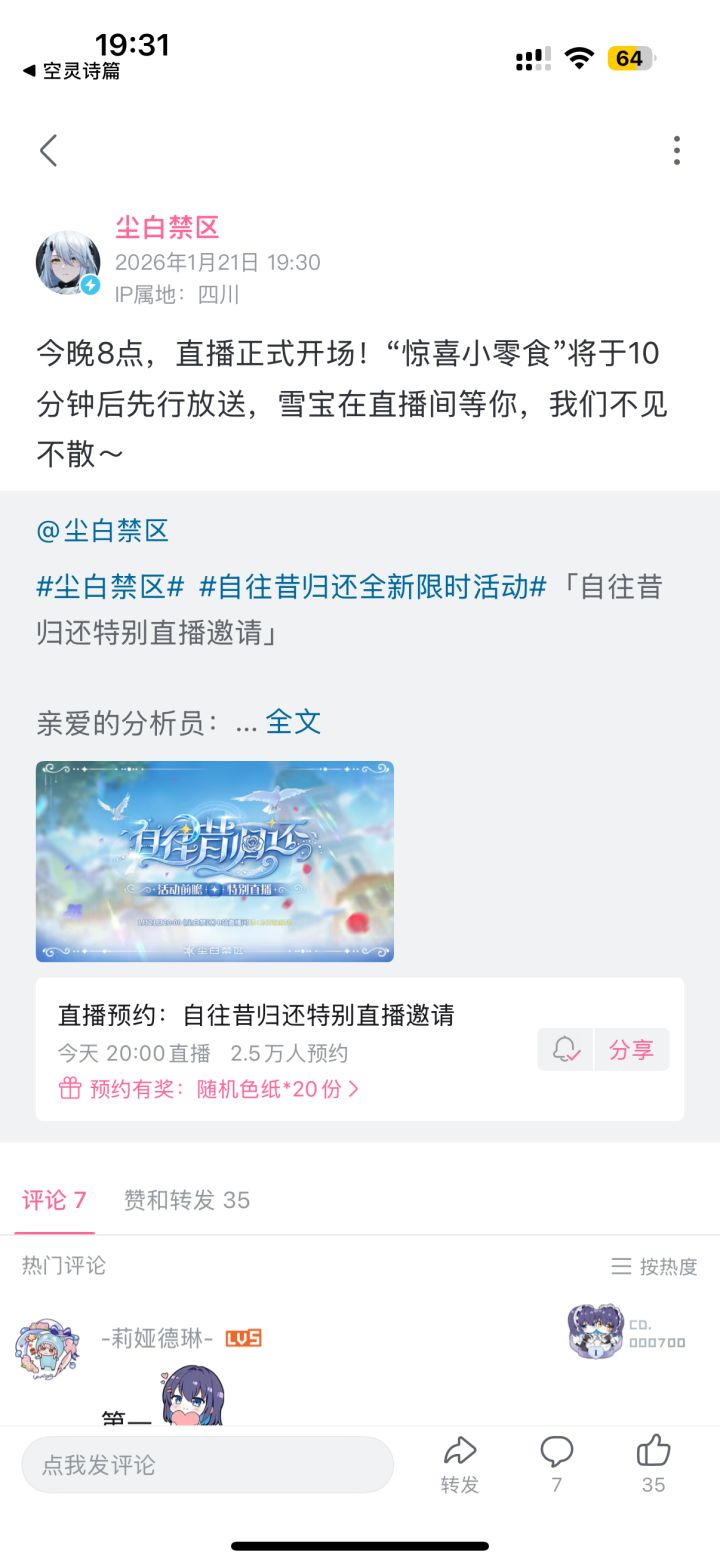720x1565 pixels.
Task: Switch to the 评论 7 tab
Action: [x=55, y=1200]
